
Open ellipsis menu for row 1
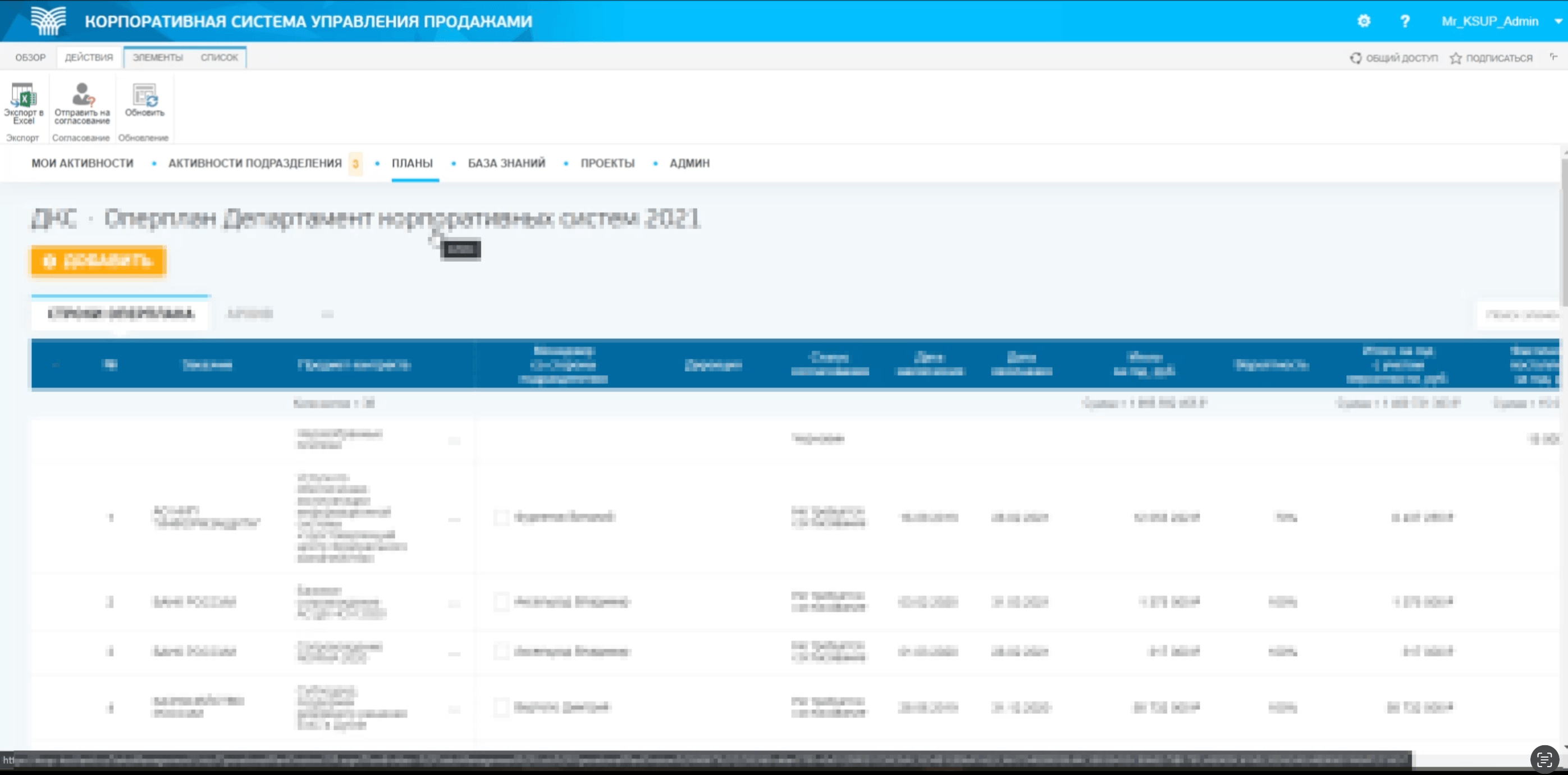(x=454, y=519)
